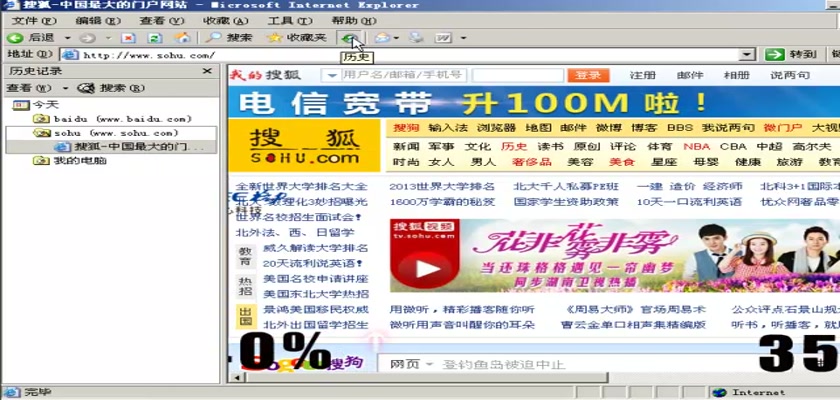
Task: Click the Refresh page toolbar icon
Action: (155, 38)
